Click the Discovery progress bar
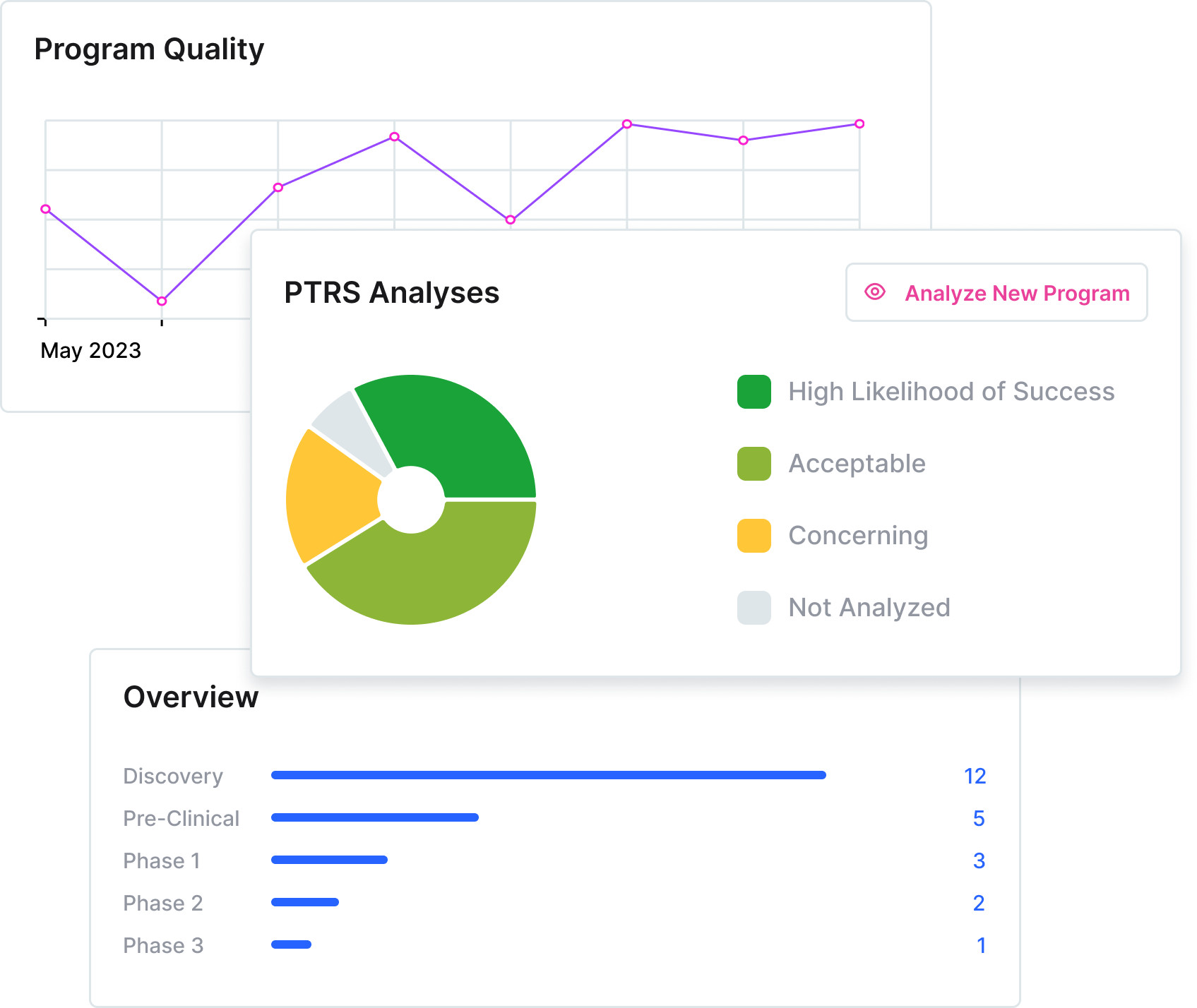The width and height of the screenshot is (1197, 1008). tap(549, 775)
